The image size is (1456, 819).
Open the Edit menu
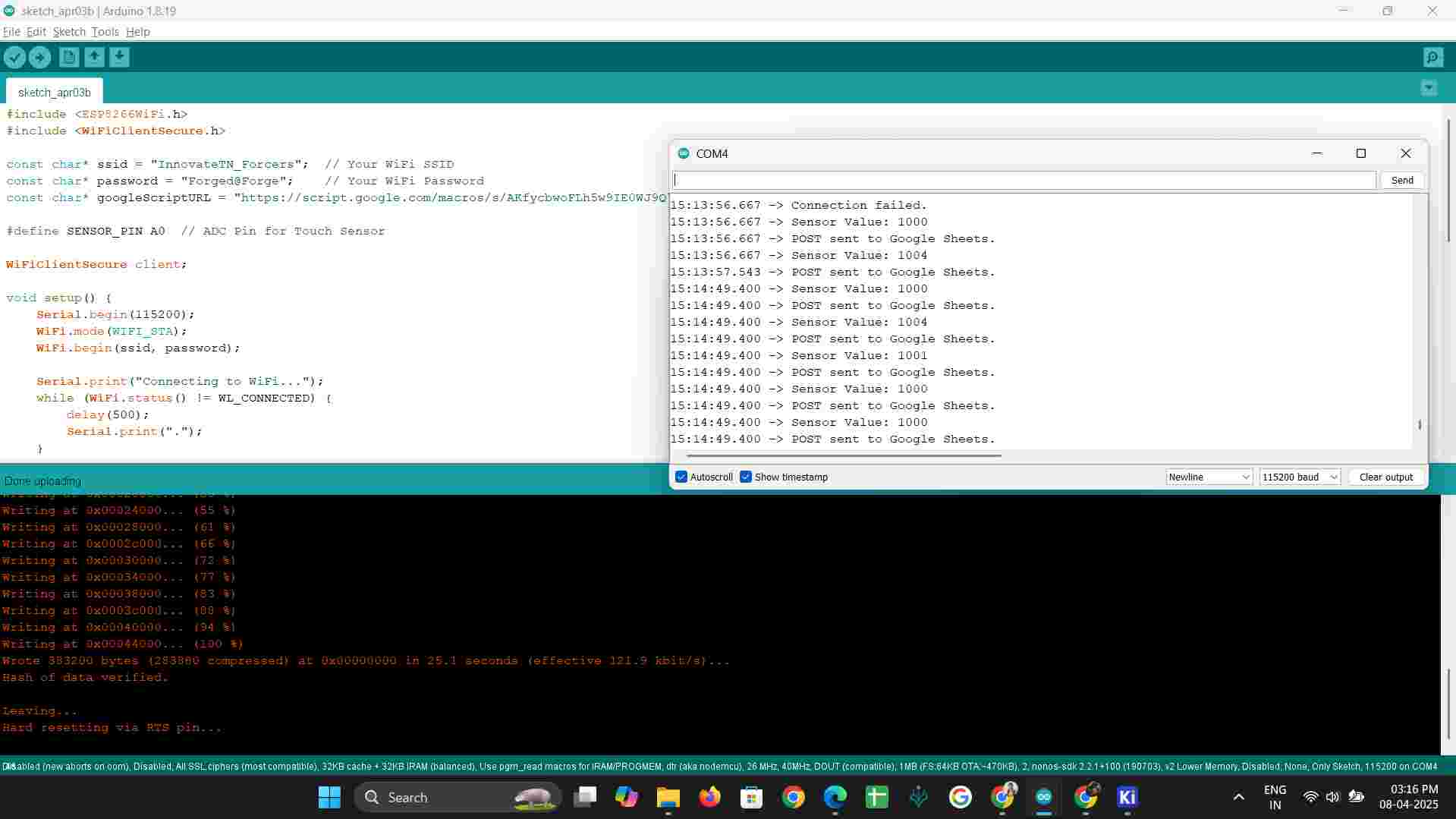click(x=36, y=32)
